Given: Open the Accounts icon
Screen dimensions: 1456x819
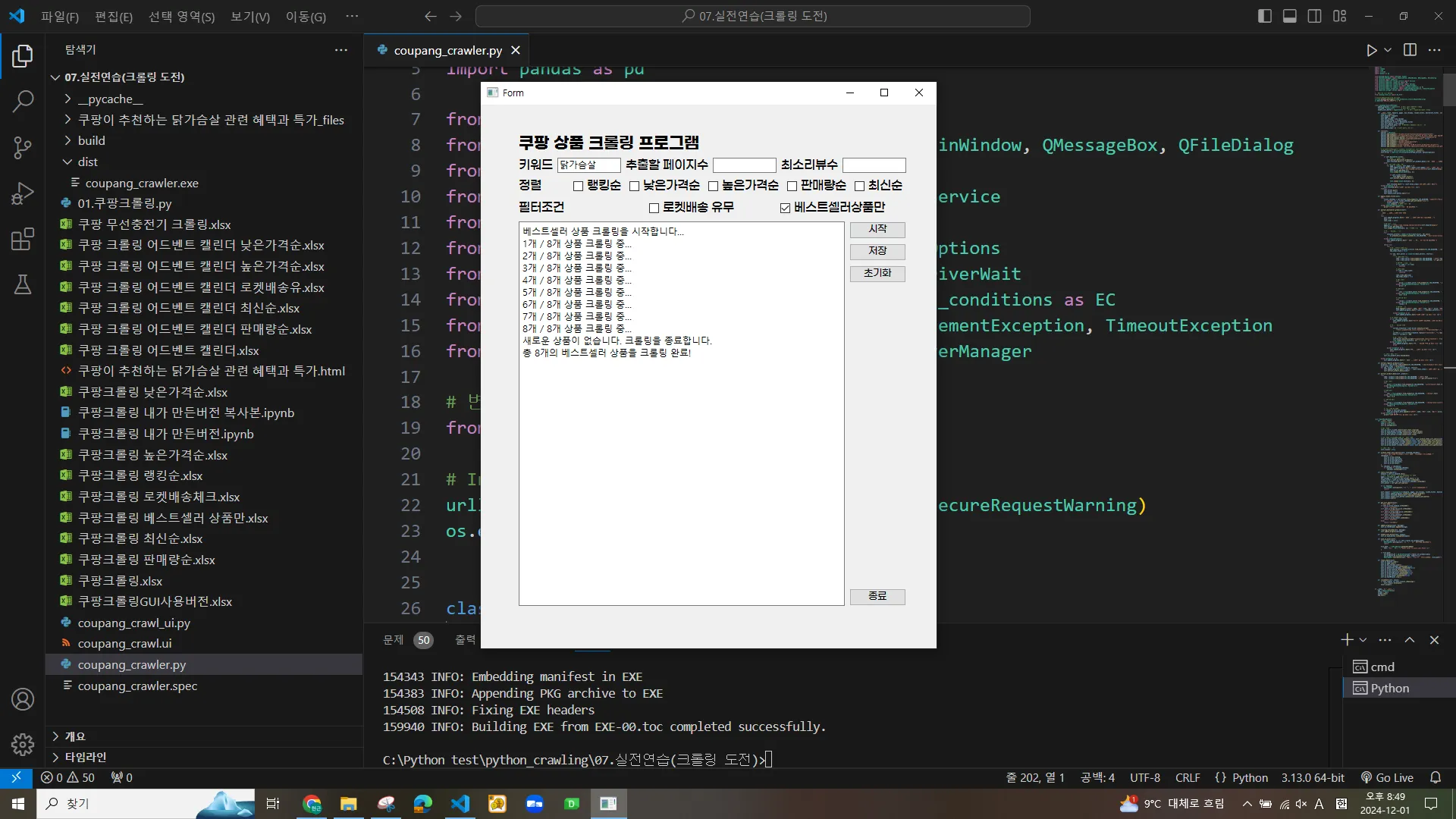Looking at the screenshot, I should [23, 699].
